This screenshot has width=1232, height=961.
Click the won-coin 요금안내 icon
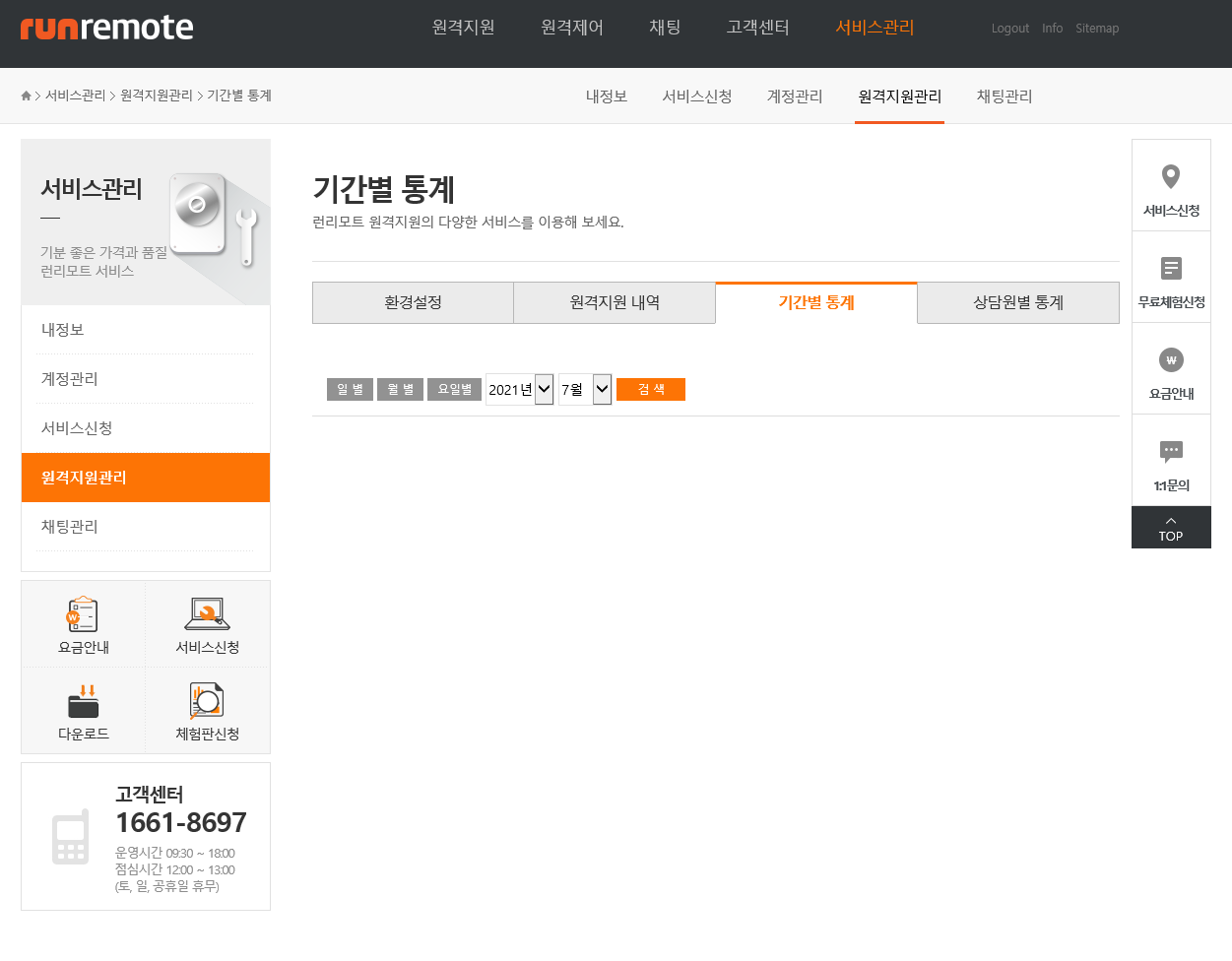[x=1171, y=360]
